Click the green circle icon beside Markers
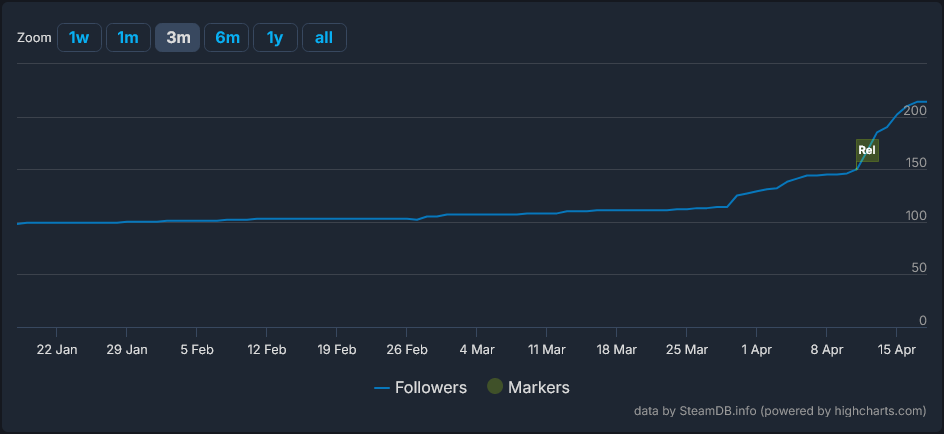Viewport: 944px width, 434px height. tap(494, 387)
